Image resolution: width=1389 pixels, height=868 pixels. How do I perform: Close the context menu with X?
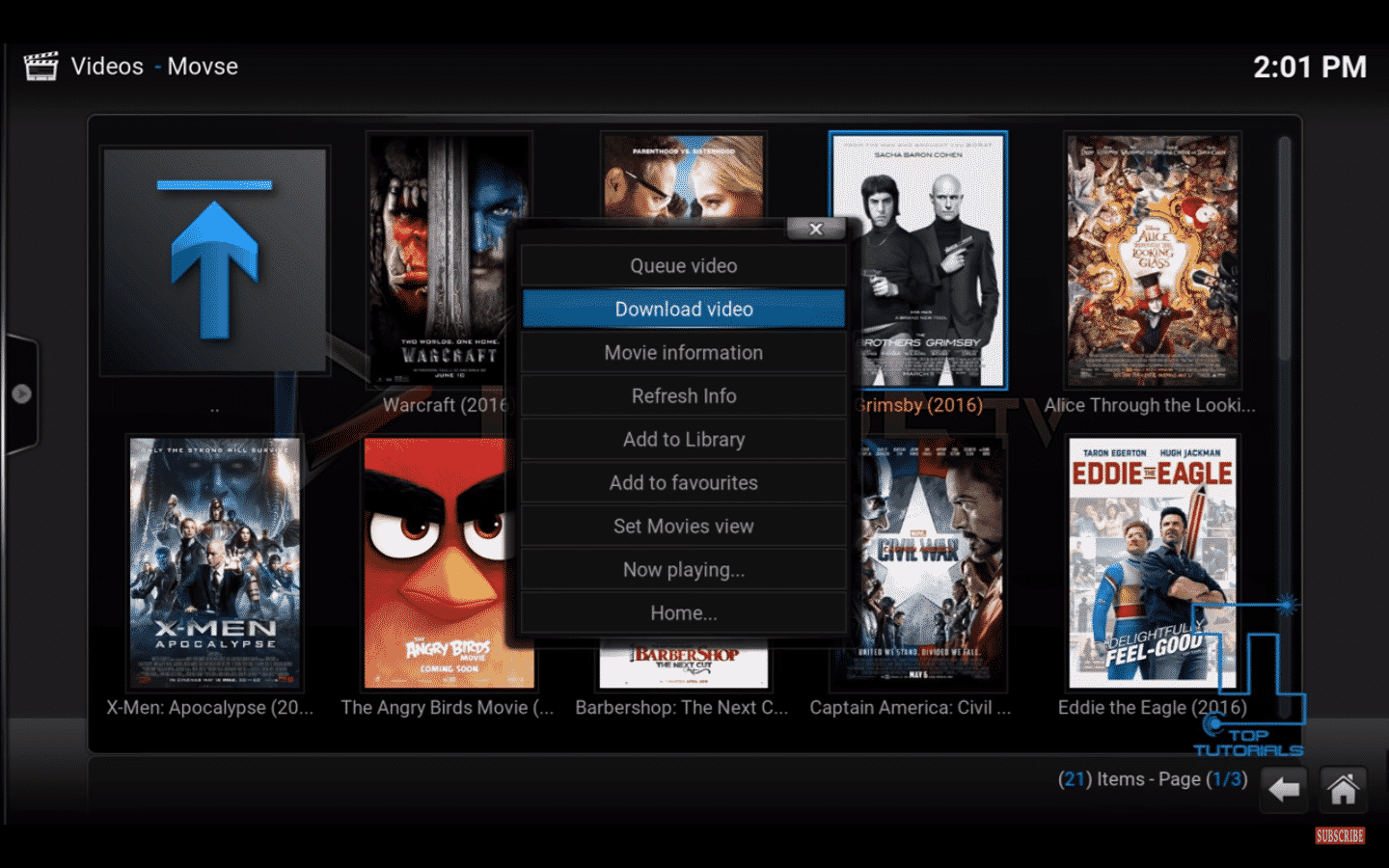pos(816,229)
